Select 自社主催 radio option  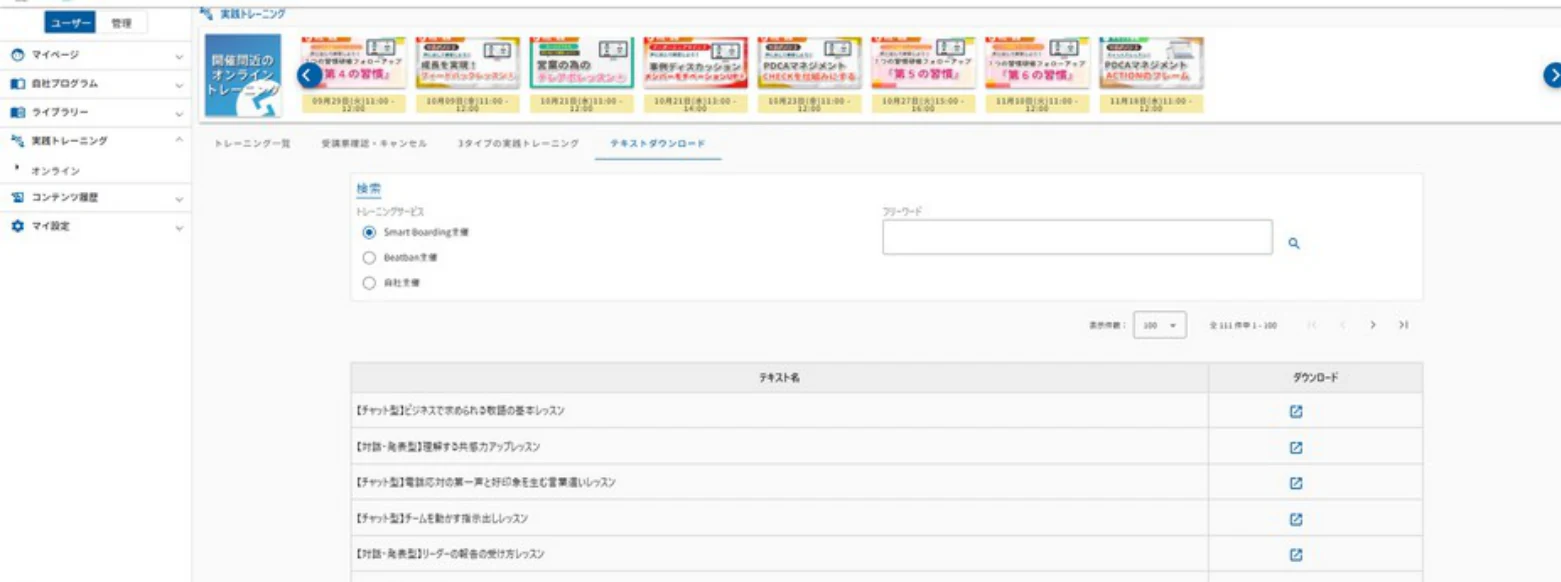click(x=369, y=283)
